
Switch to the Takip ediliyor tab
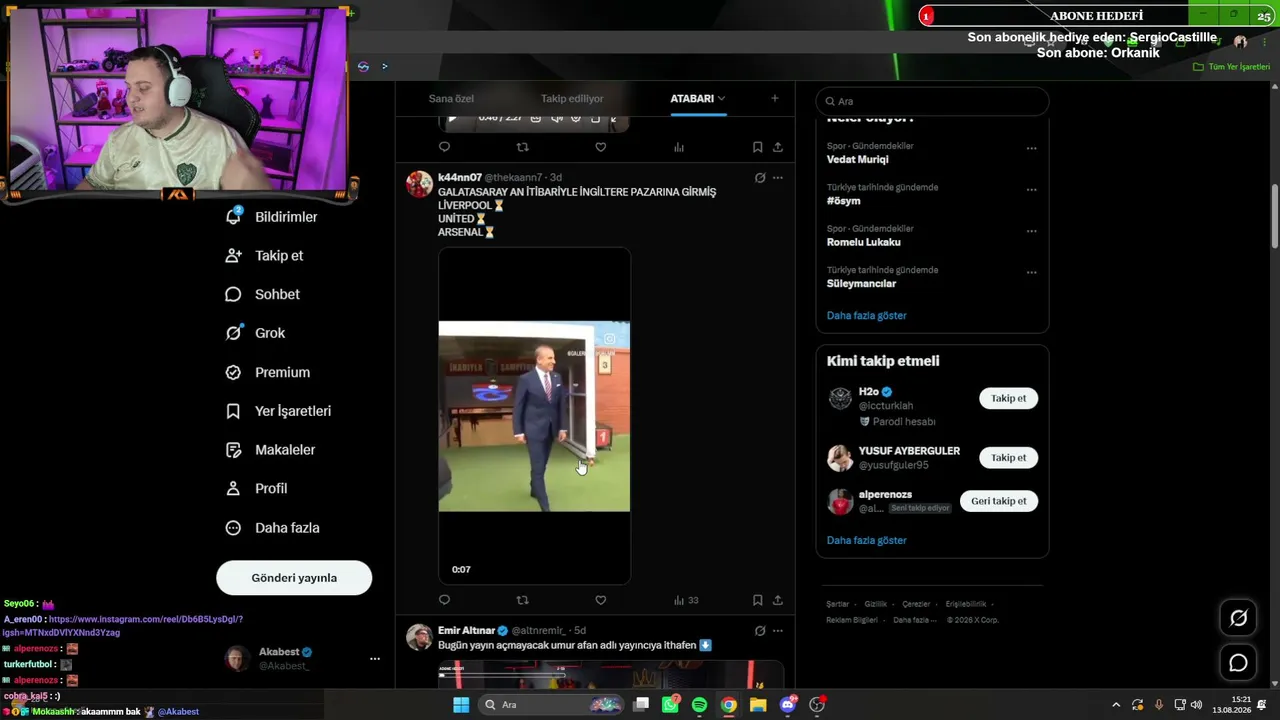point(572,99)
